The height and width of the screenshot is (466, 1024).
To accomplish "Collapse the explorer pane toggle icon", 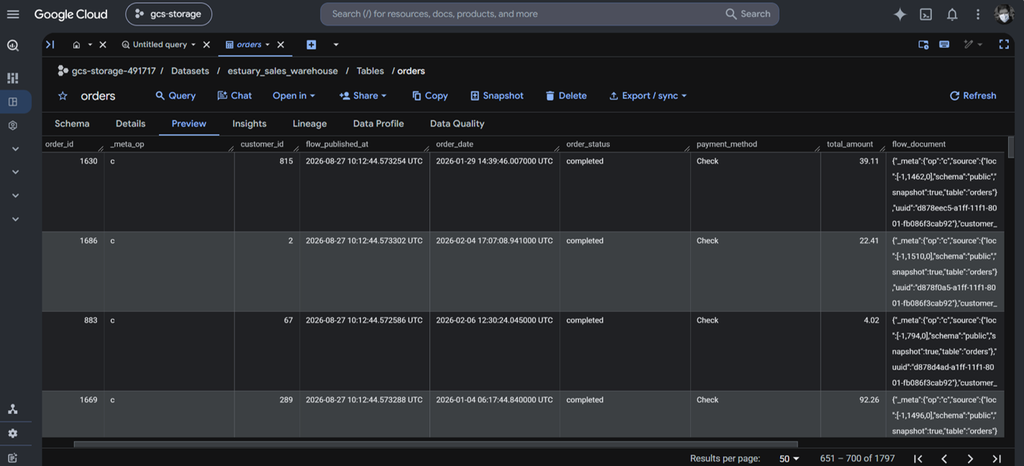I will tap(50, 44).
